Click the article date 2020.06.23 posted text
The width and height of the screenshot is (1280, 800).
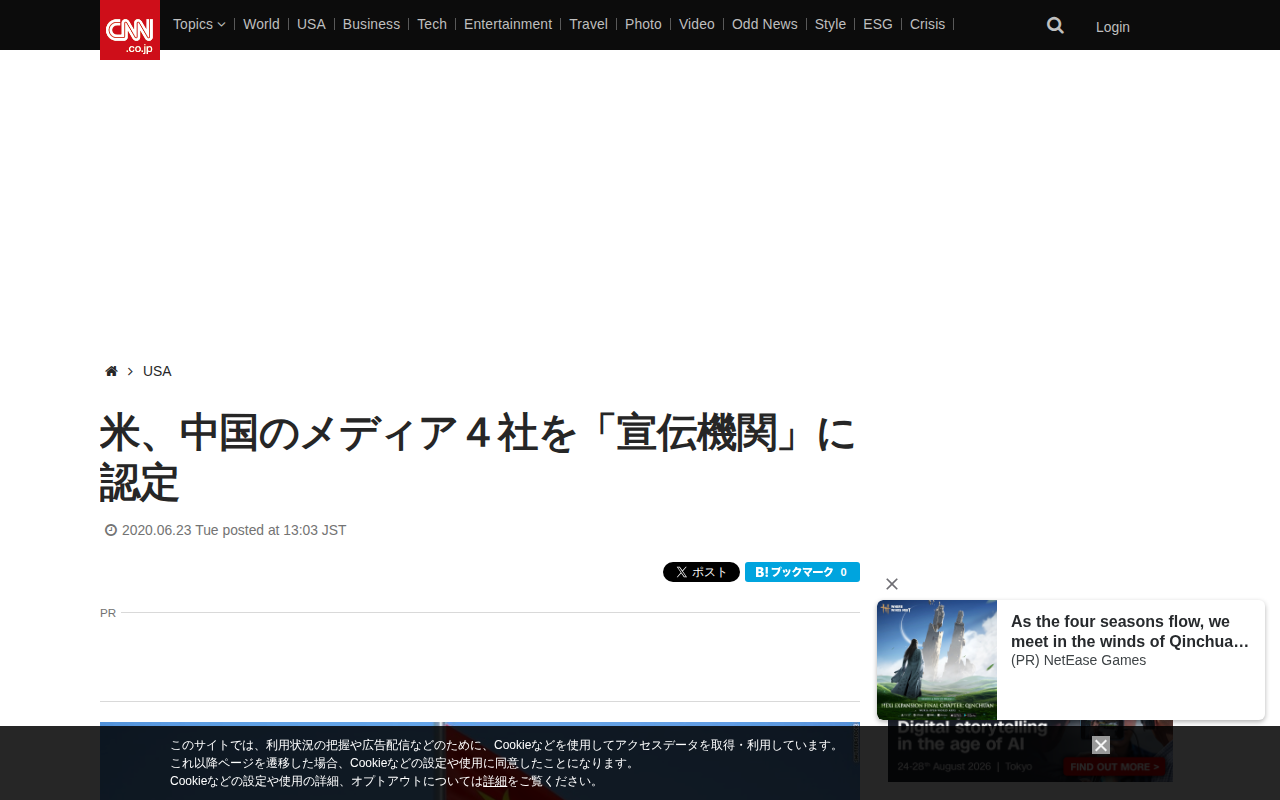coord(234,530)
